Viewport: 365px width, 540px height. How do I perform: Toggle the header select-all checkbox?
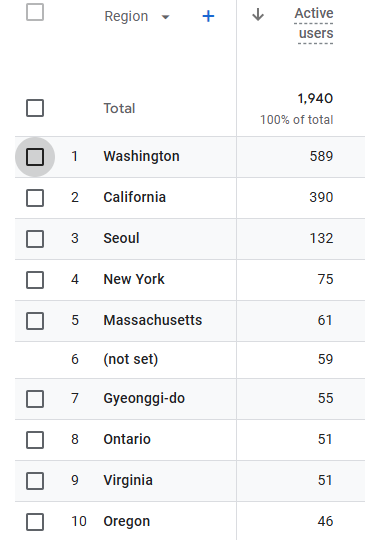coord(35,12)
